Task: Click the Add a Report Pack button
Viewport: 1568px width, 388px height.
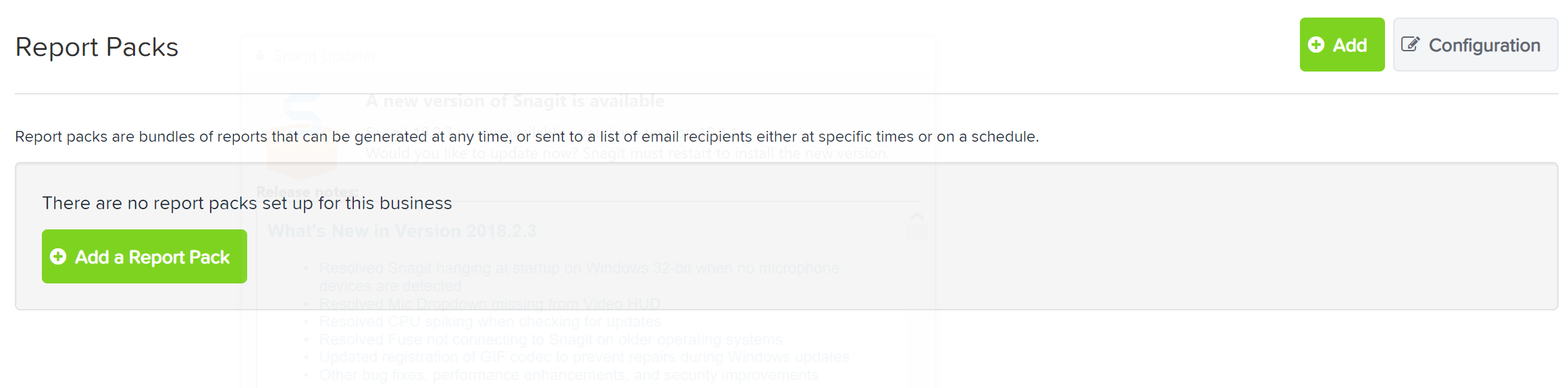Action: [x=145, y=256]
